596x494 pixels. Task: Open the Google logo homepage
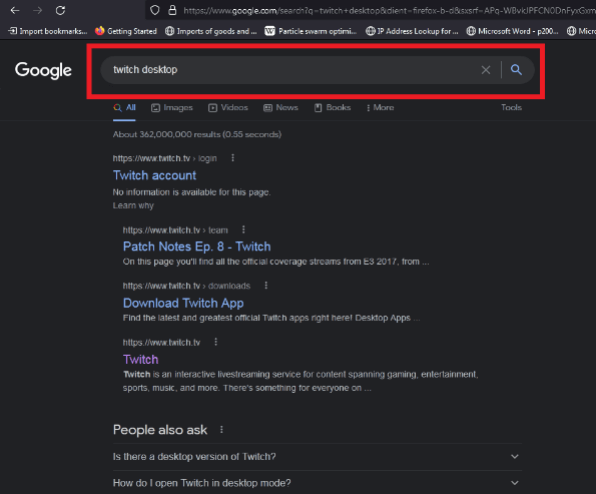43,70
